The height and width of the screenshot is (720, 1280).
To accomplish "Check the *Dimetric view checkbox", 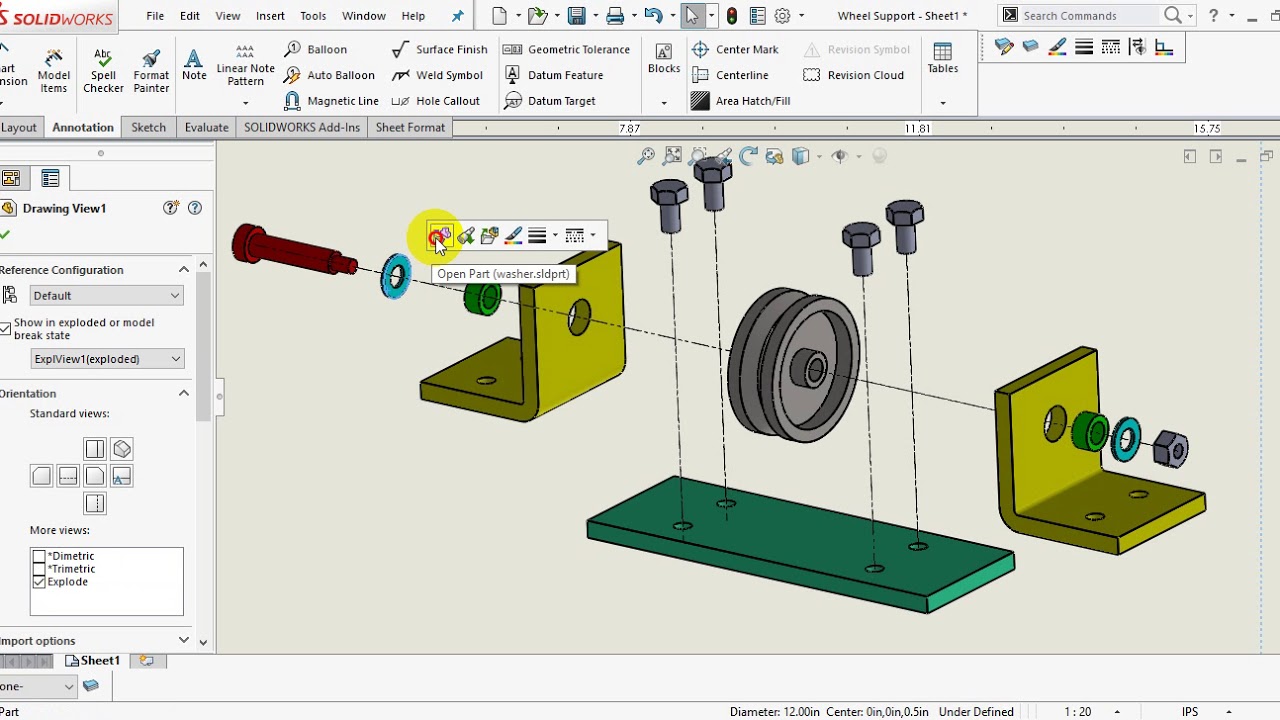I will point(39,556).
